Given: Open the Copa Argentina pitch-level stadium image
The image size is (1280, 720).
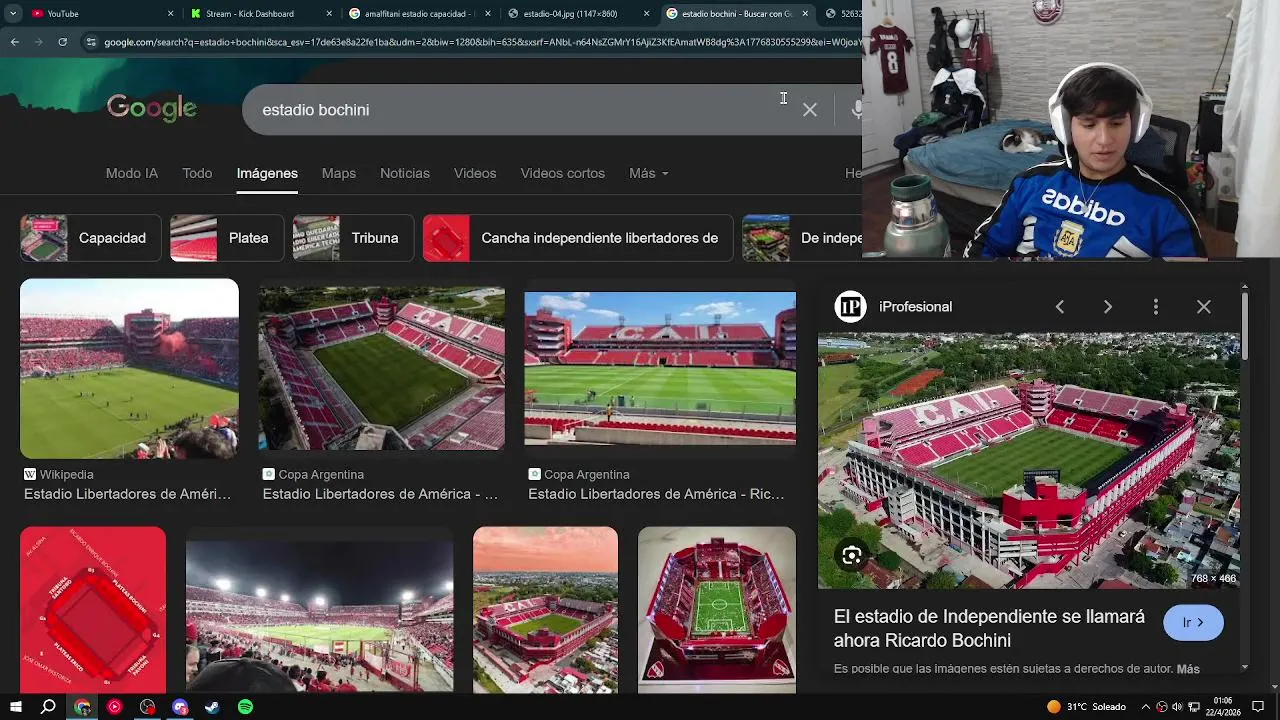Looking at the screenshot, I should (x=660, y=368).
